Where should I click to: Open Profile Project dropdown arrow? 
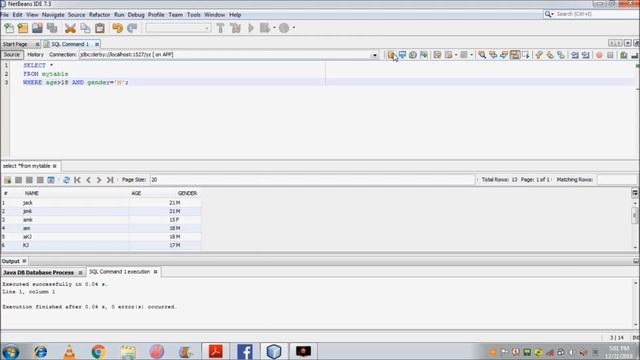click(293, 28)
